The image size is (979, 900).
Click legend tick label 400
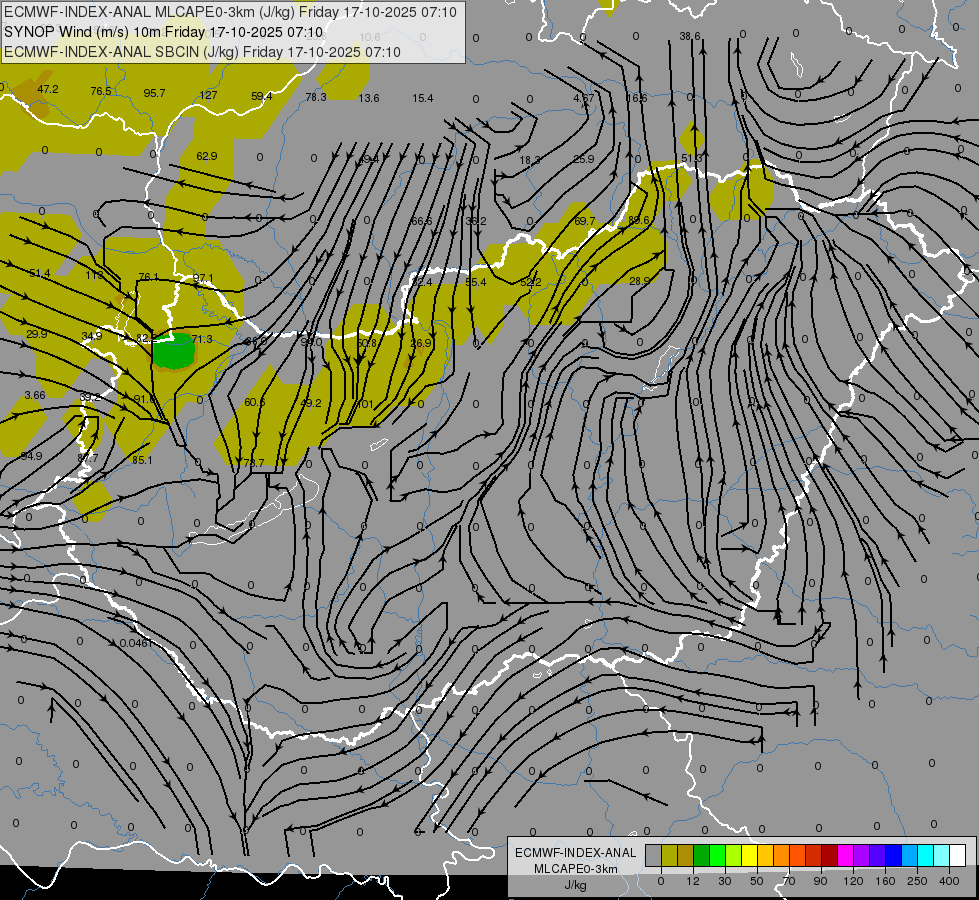[949, 881]
